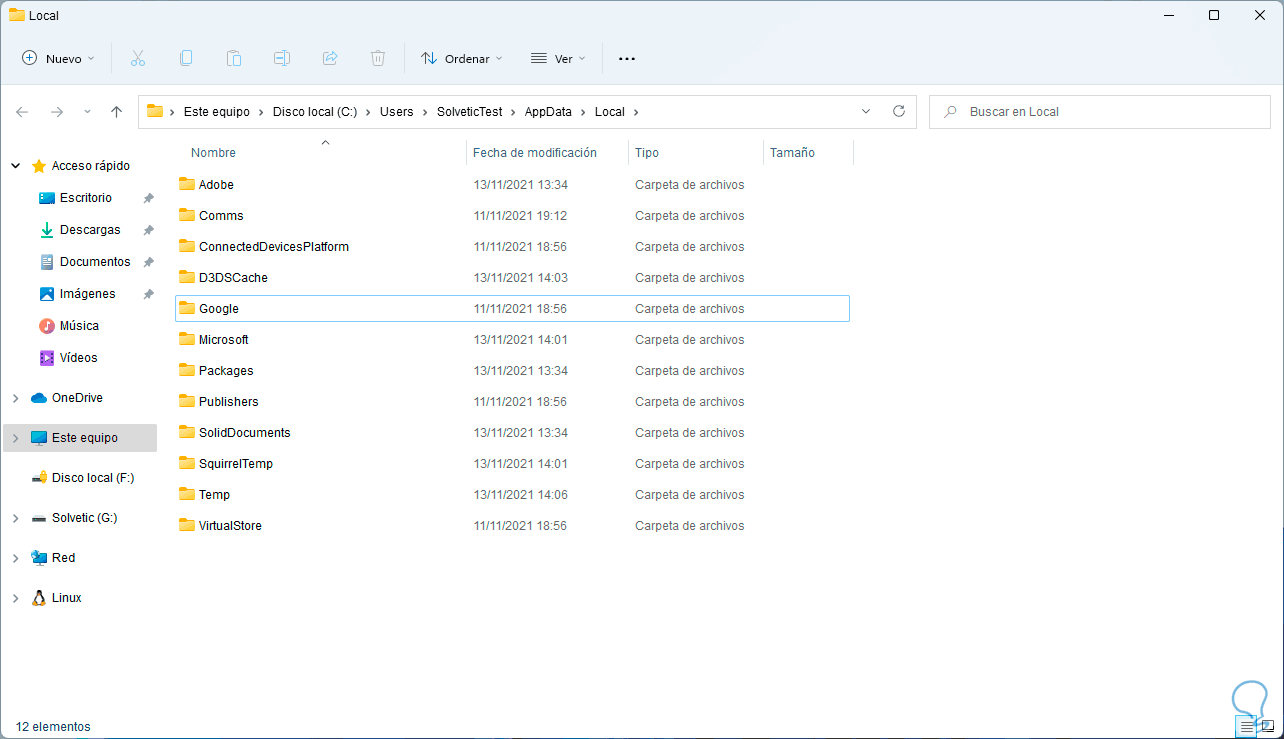Switch to large thumbnails view icon

1268,727
